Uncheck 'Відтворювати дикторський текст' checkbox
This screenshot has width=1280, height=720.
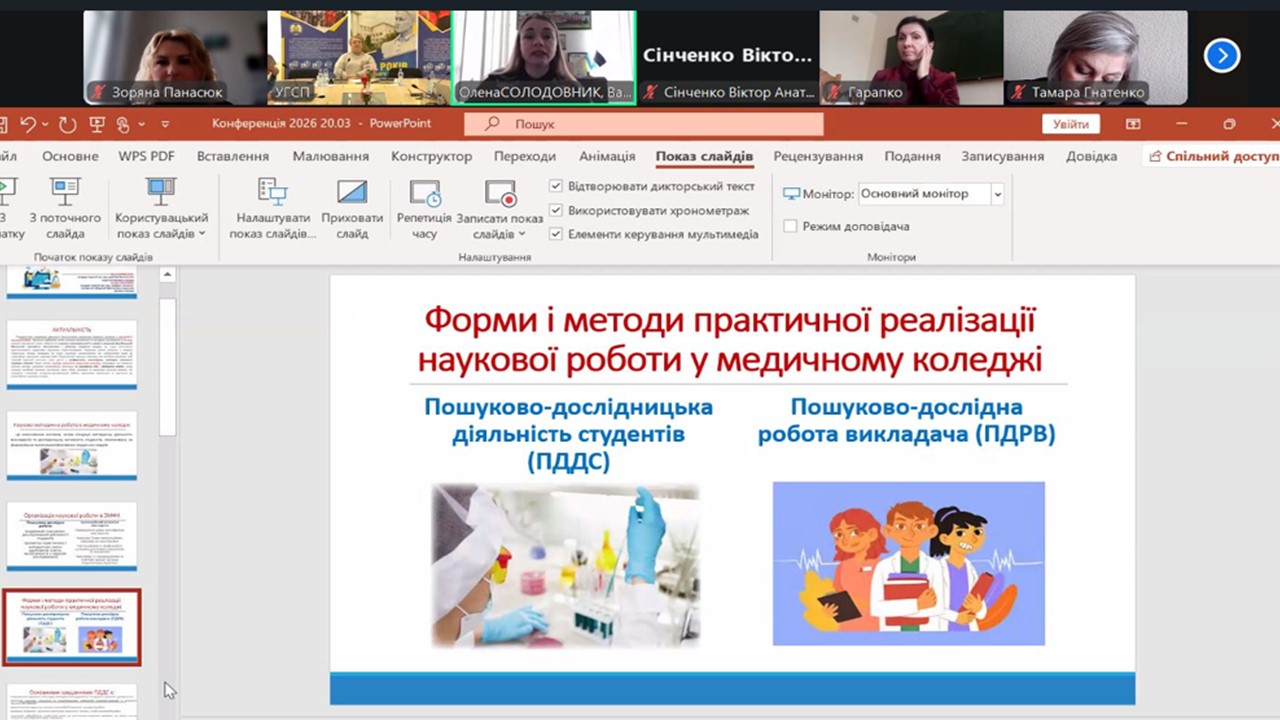pos(556,186)
